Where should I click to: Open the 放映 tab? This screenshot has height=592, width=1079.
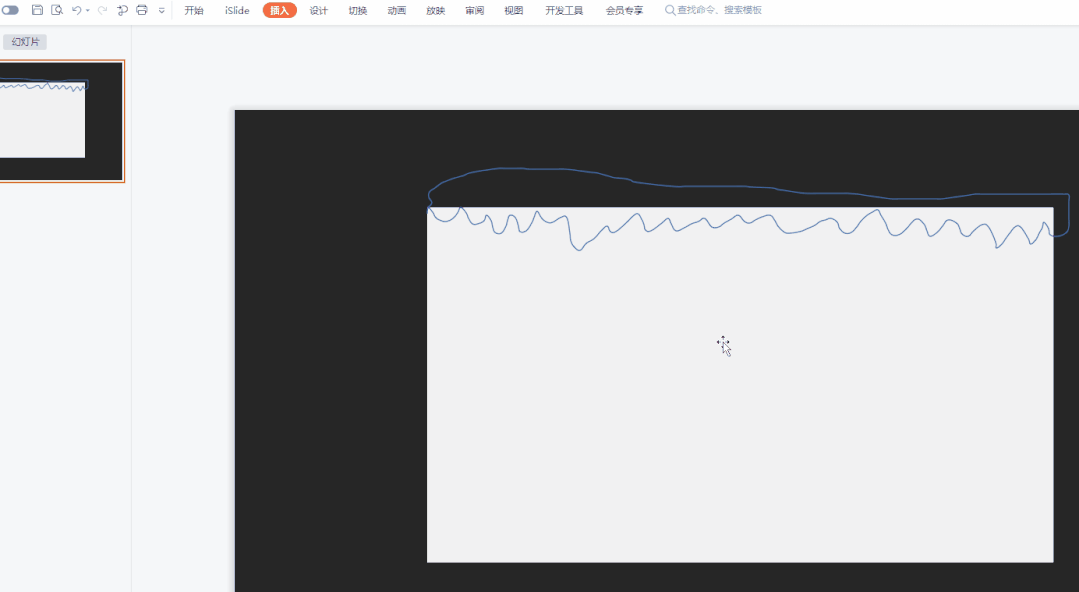click(436, 10)
